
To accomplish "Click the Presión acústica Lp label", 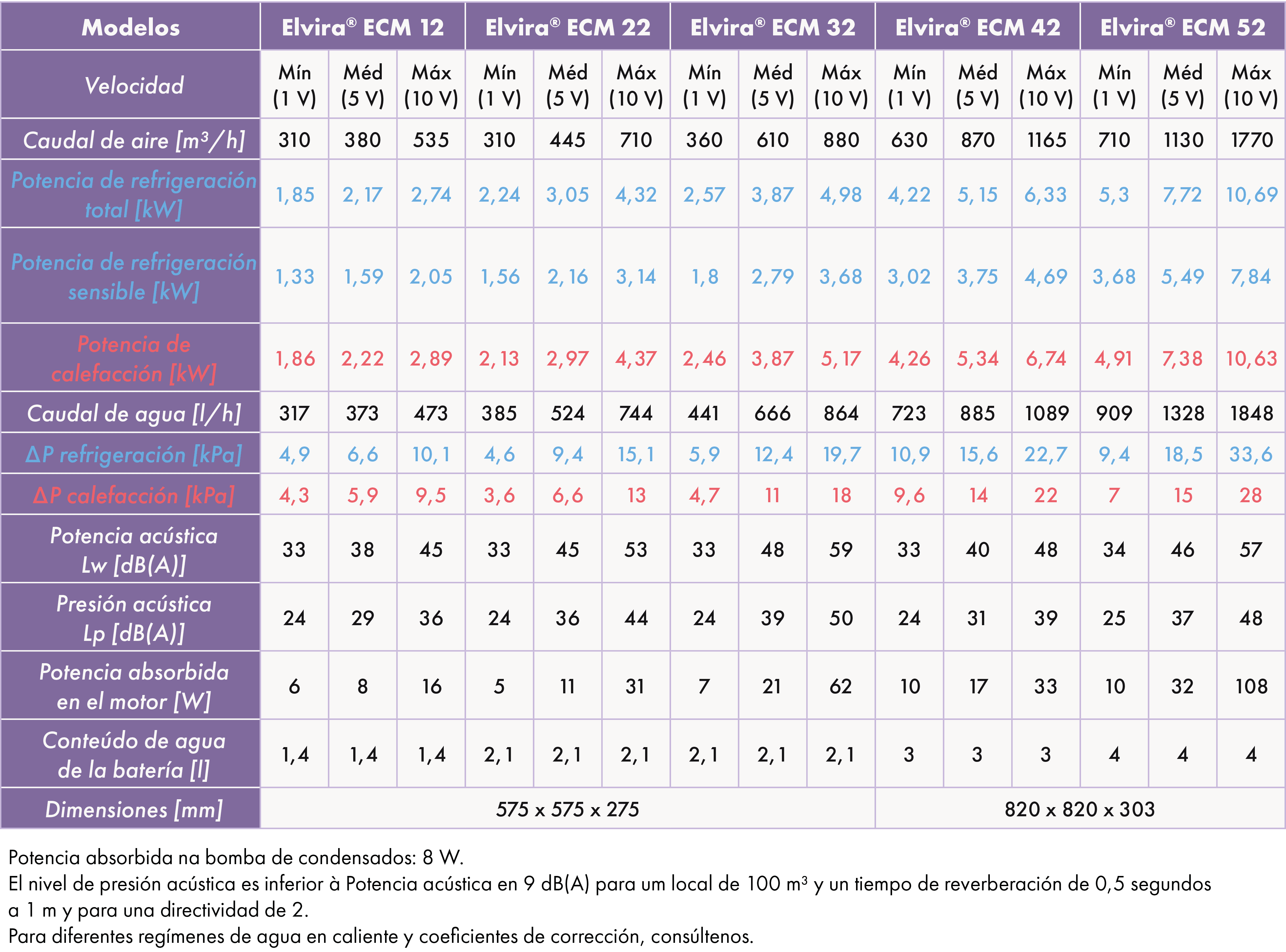I will click(x=134, y=618).
